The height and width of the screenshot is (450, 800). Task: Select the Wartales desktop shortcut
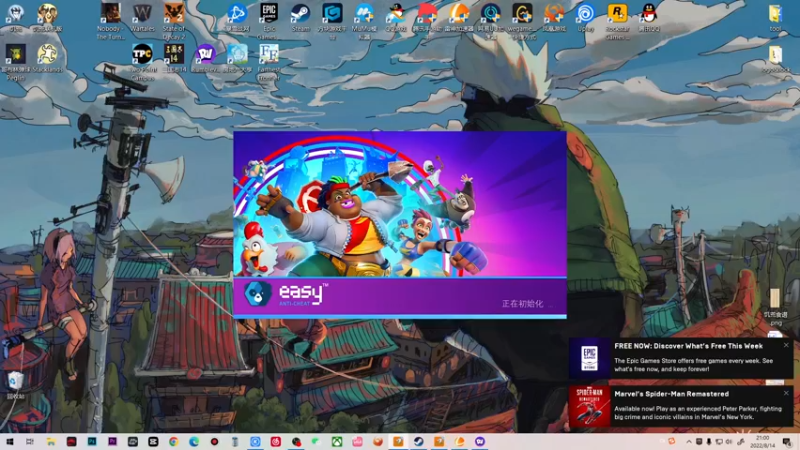pyautogui.click(x=142, y=18)
